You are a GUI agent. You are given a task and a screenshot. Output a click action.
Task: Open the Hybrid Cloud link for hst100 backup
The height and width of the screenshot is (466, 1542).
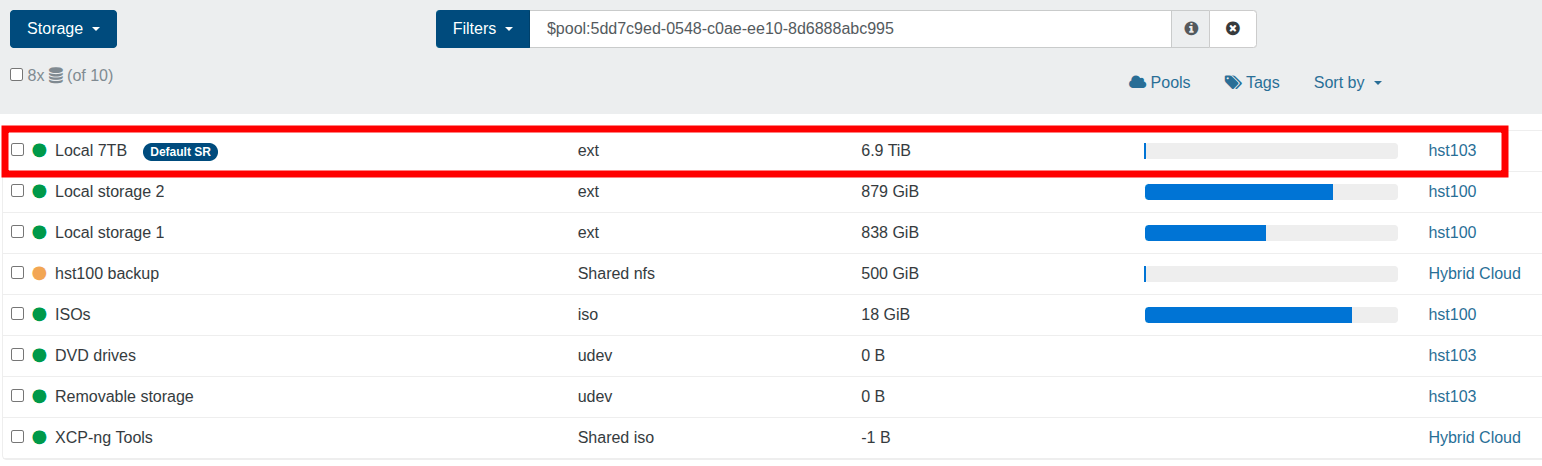point(1474,273)
